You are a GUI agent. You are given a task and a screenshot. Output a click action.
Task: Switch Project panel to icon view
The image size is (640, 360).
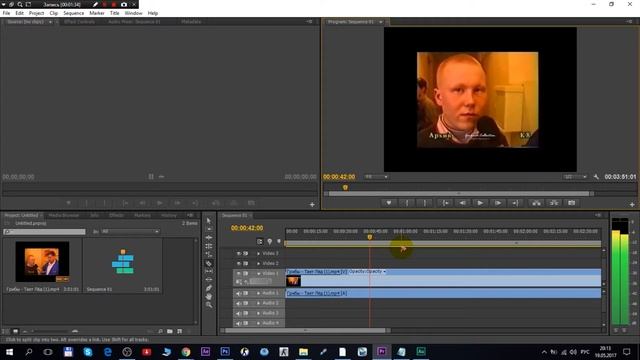[x=15, y=331]
